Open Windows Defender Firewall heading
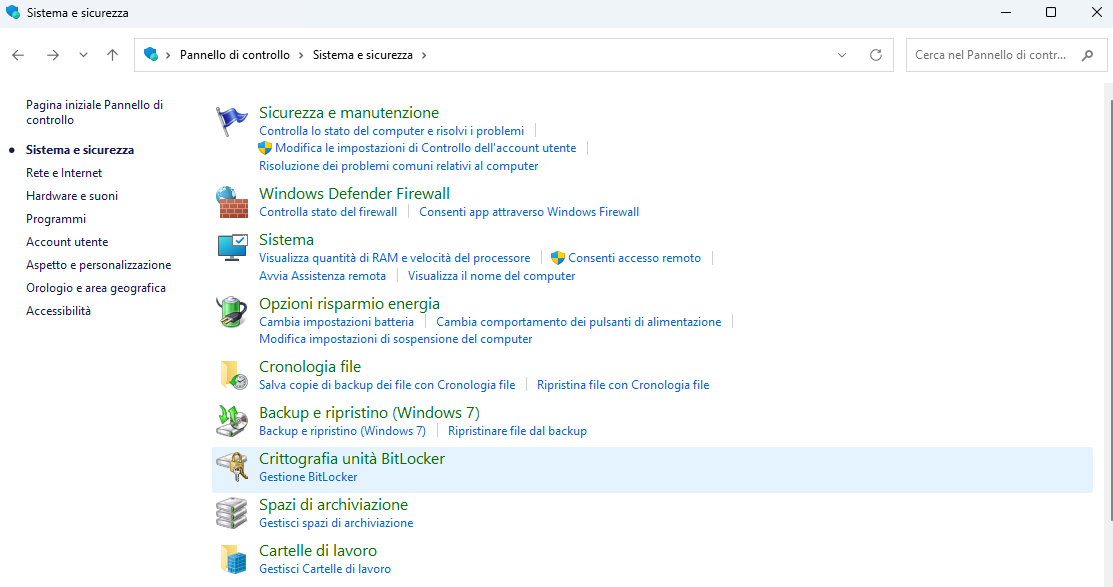1113x587 pixels. 354,193
